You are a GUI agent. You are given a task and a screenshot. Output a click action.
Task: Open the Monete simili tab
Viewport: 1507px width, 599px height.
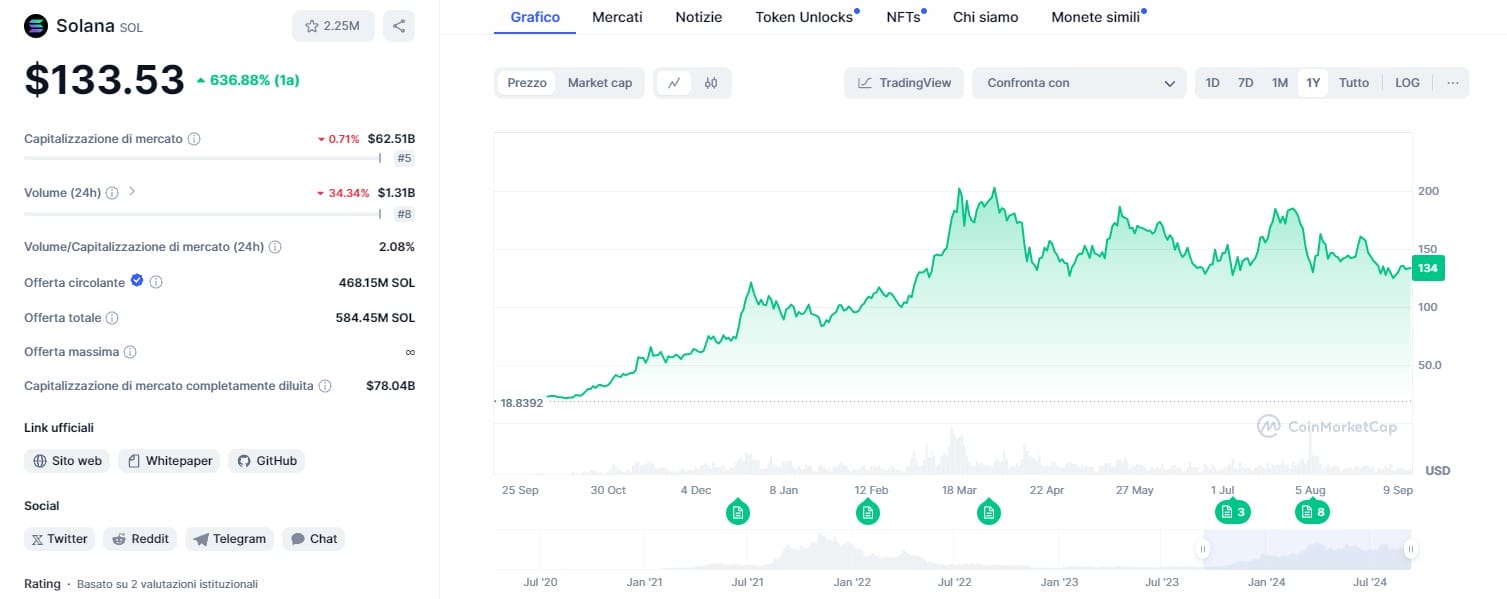pos(1095,17)
